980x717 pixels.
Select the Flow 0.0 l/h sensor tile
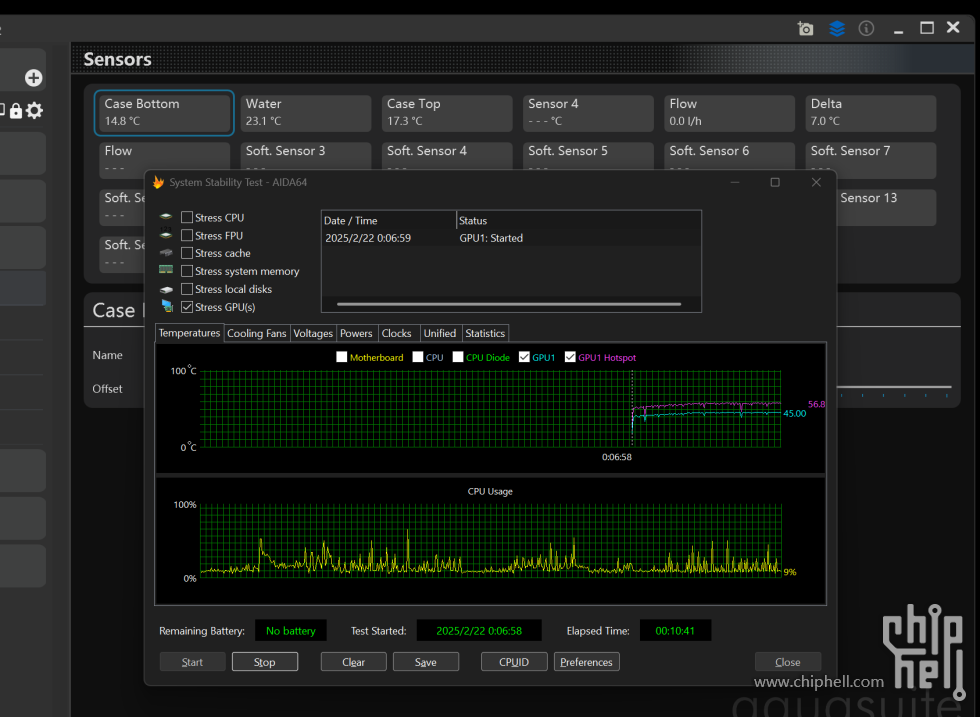click(729, 113)
